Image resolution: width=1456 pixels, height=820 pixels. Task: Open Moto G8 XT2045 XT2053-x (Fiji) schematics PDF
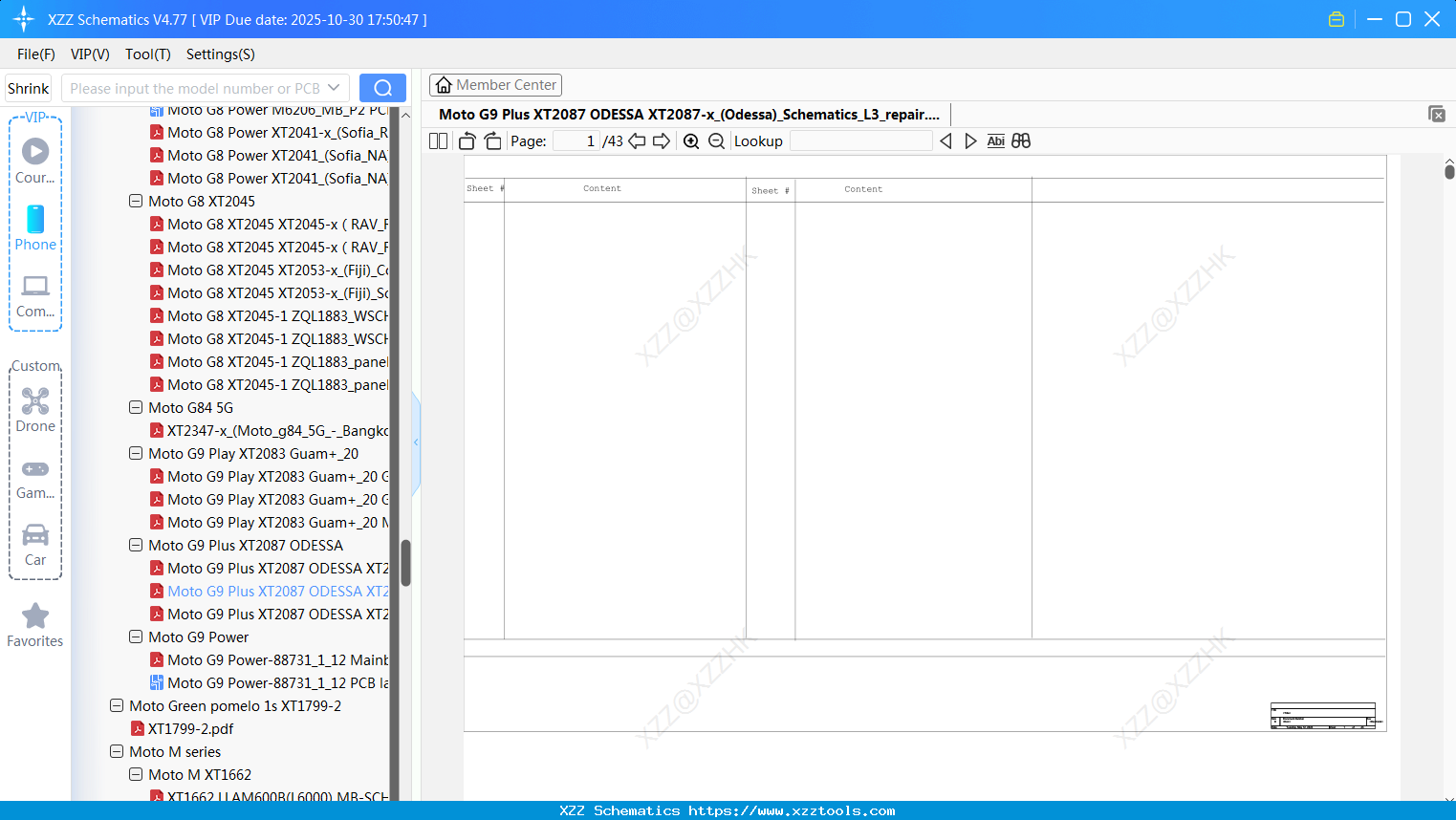click(x=269, y=293)
